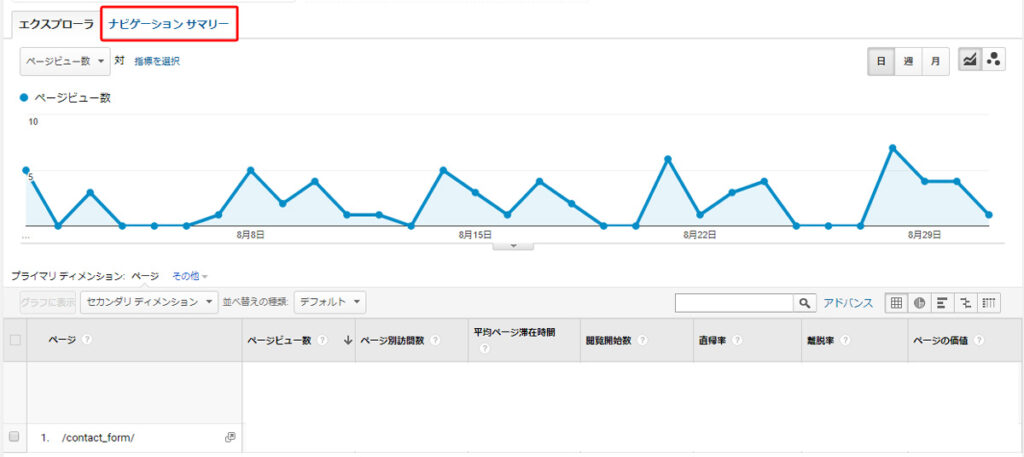Image resolution: width=1024 pixels, height=457 pixels.
Task: Select the comparison view icon
Action: pyautogui.click(x=965, y=302)
